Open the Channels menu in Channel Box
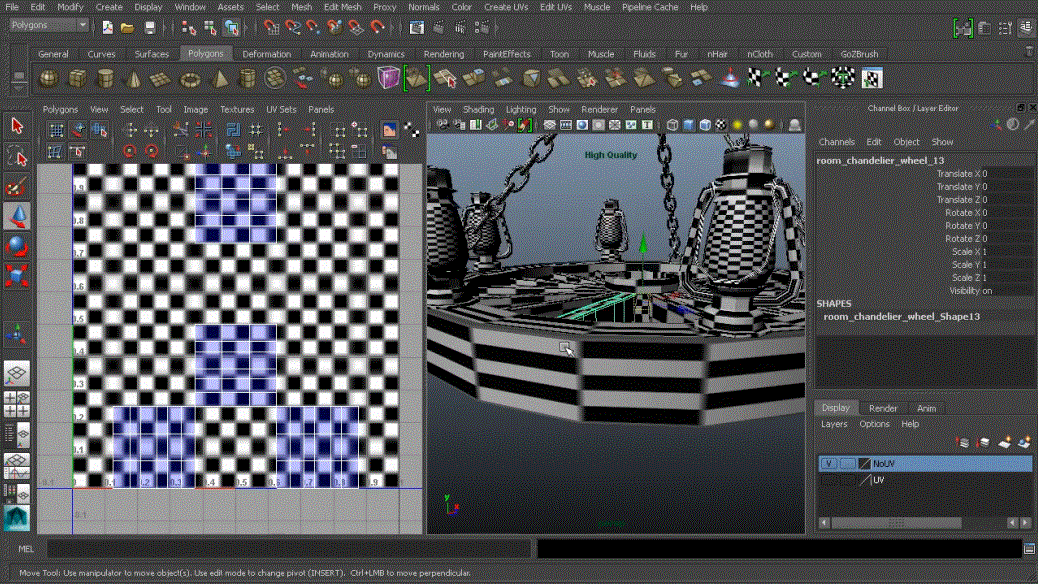Image resolution: width=1038 pixels, height=584 pixels. coord(836,142)
